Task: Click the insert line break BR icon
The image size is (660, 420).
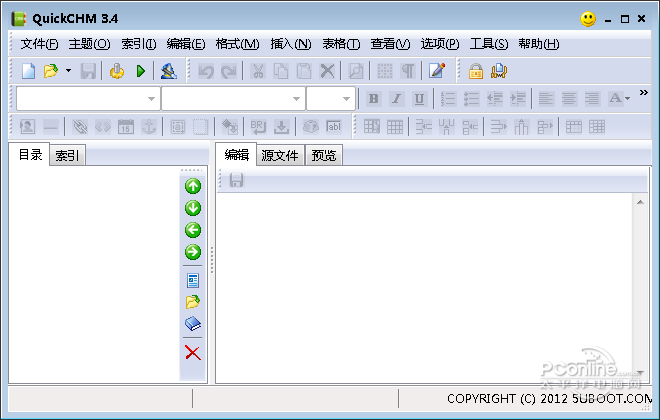Action: [x=258, y=127]
